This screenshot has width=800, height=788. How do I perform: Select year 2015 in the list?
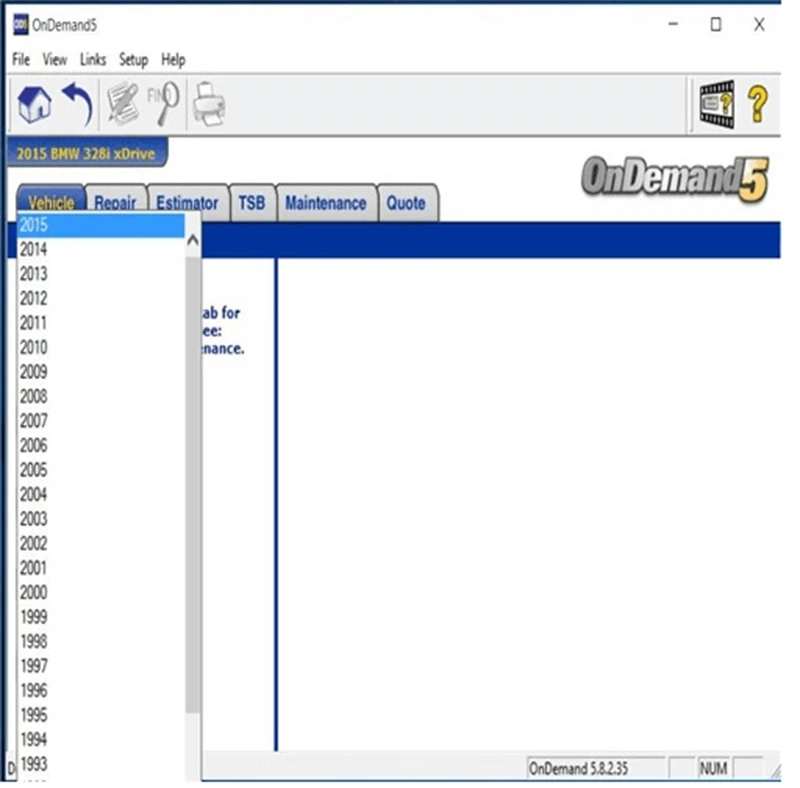[101, 225]
